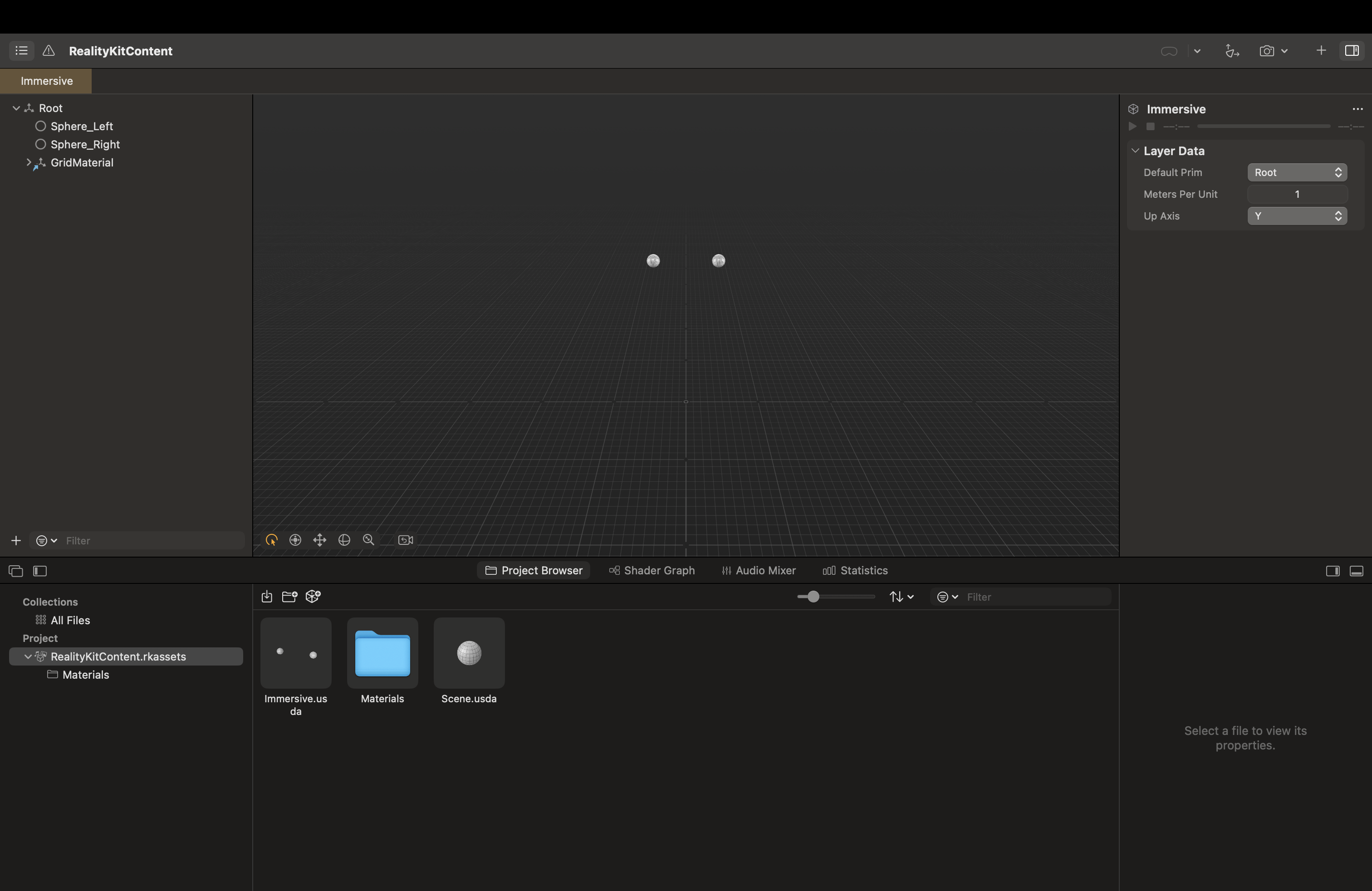Toggle the Layer Data section collapse
Image resolution: width=1372 pixels, height=891 pixels.
(1135, 150)
